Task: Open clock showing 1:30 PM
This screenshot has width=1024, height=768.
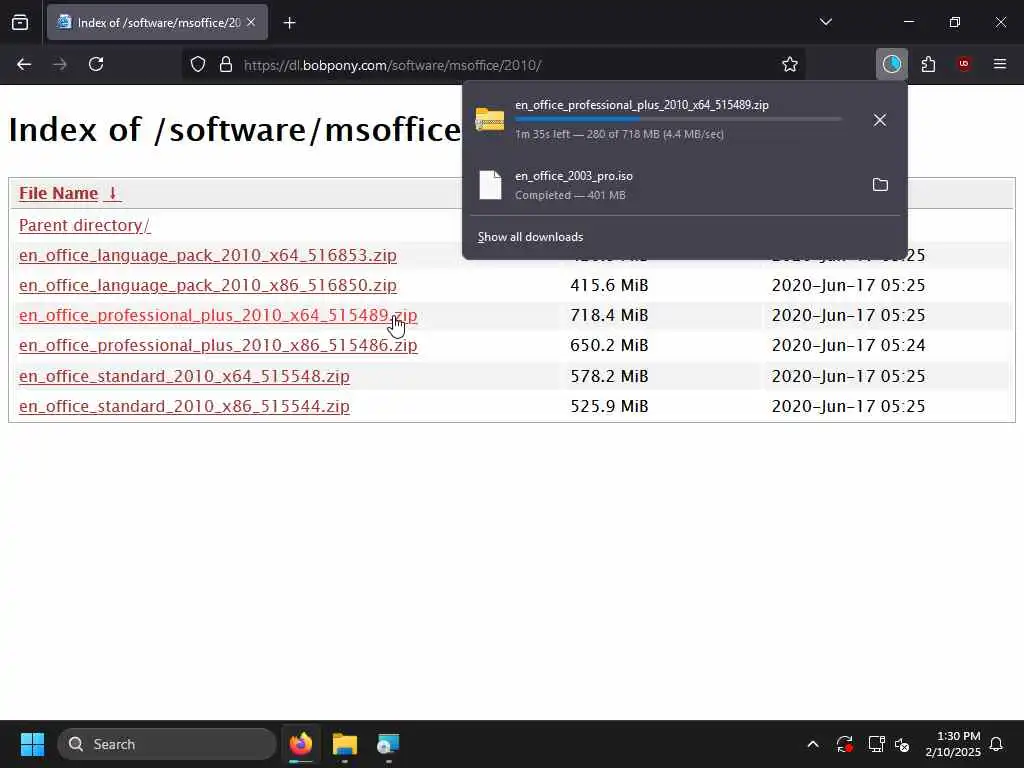Action: (953, 744)
